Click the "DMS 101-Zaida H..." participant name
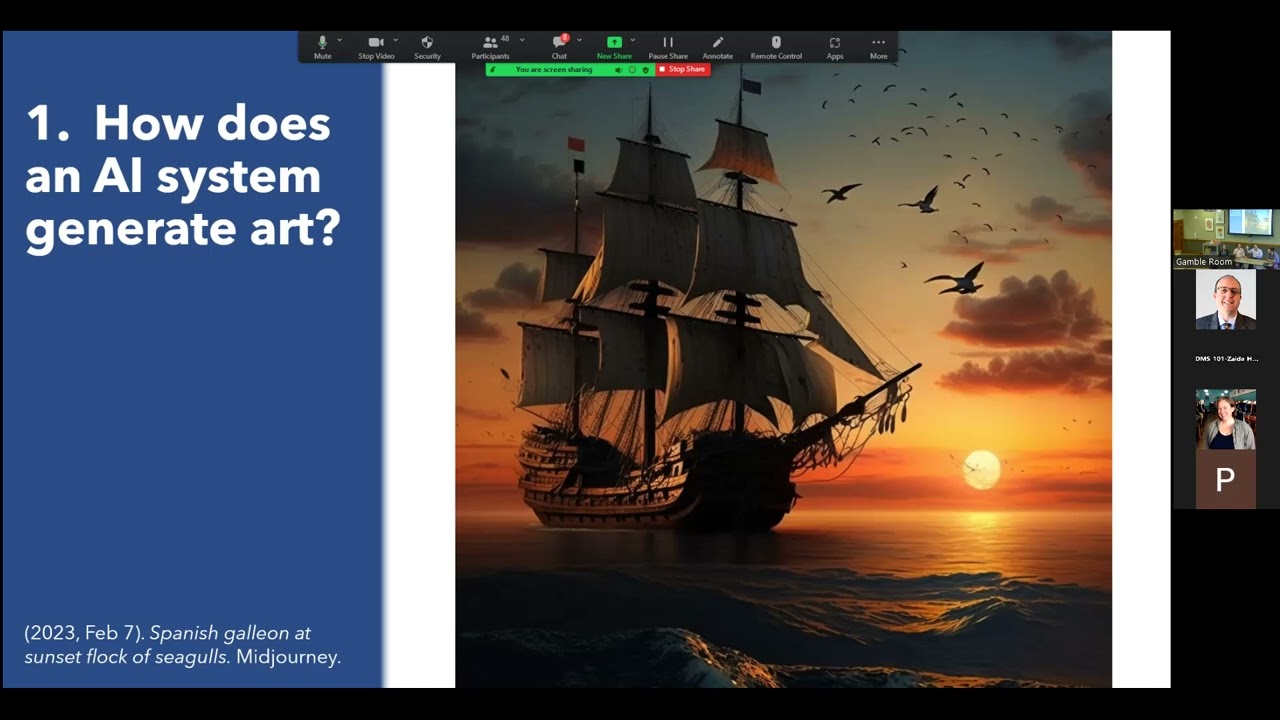1280x720 pixels. (x=1226, y=358)
